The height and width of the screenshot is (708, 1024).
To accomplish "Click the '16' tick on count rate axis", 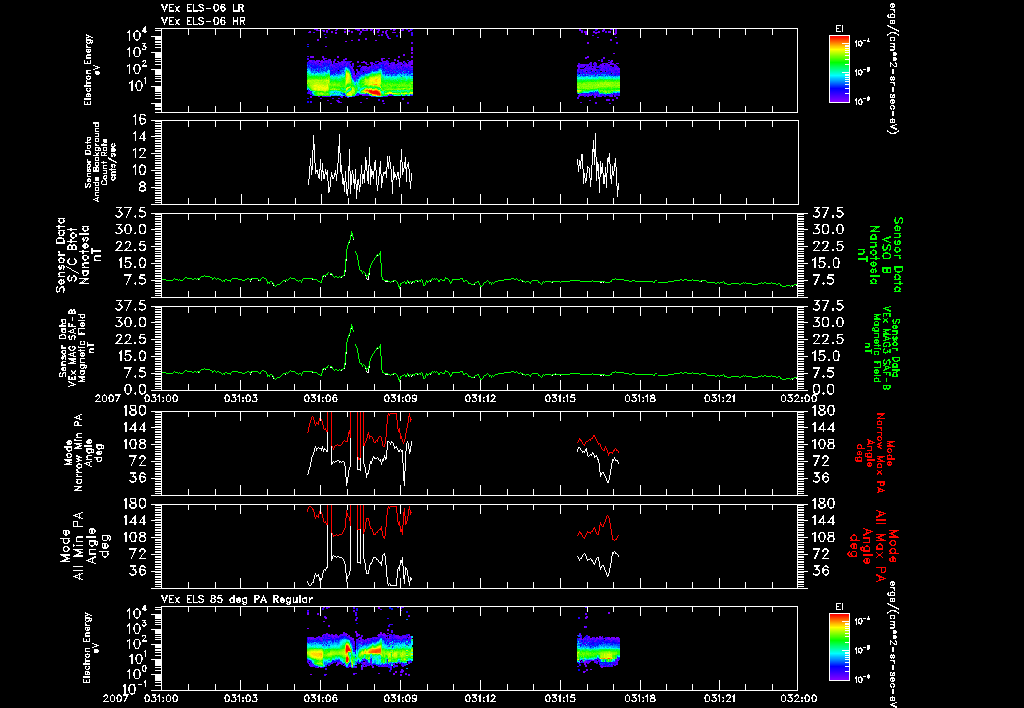I will 142,120.
